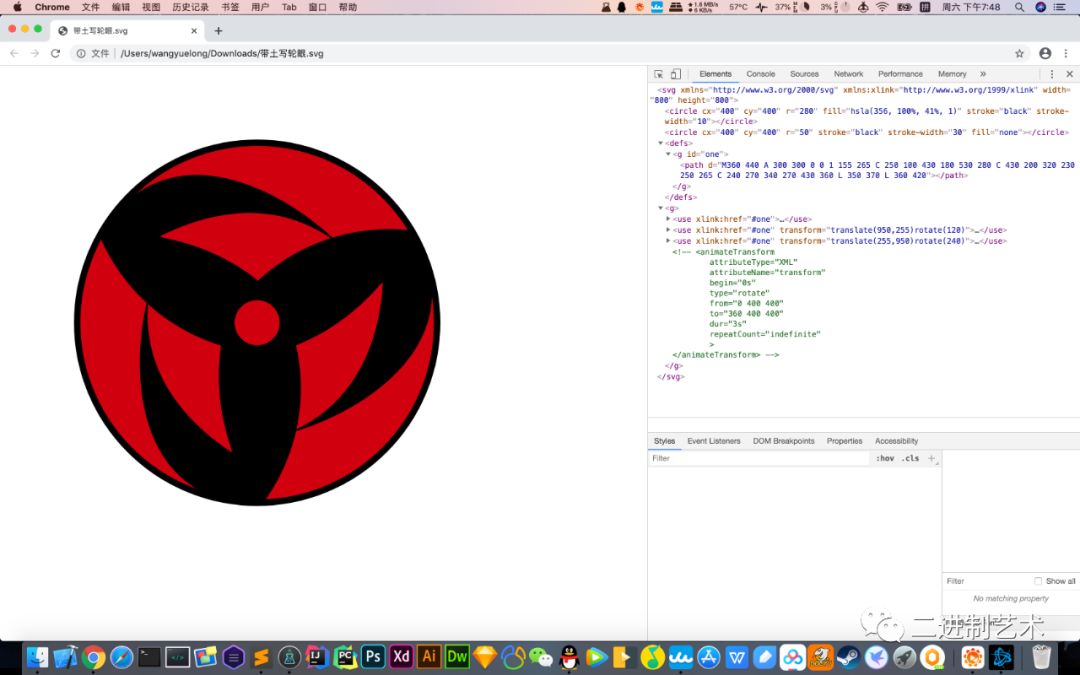
Task: Open PyCharm from the dock
Action: coord(345,656)
